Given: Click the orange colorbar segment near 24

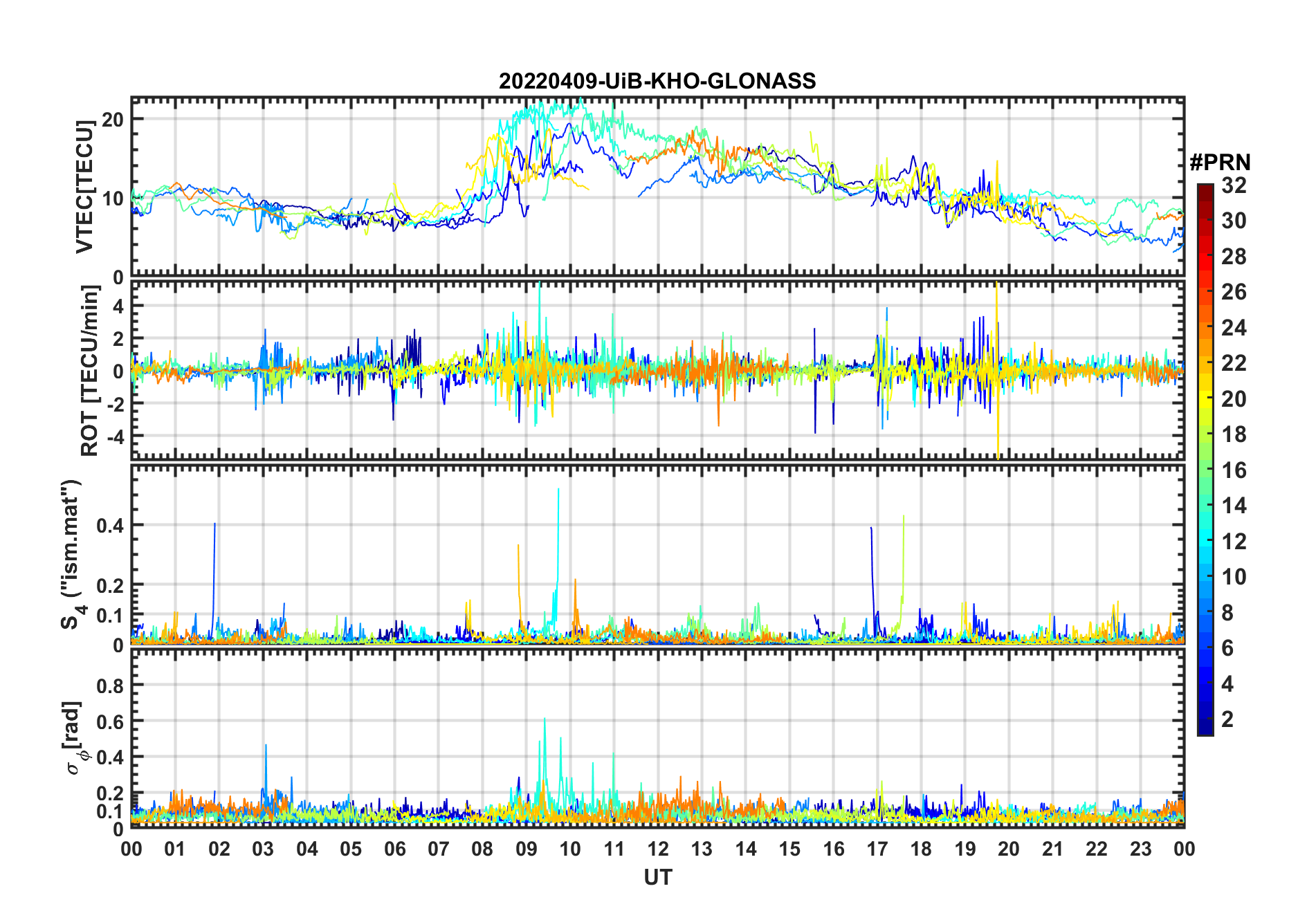Looking at the screenshot, I should [1205, 326].
